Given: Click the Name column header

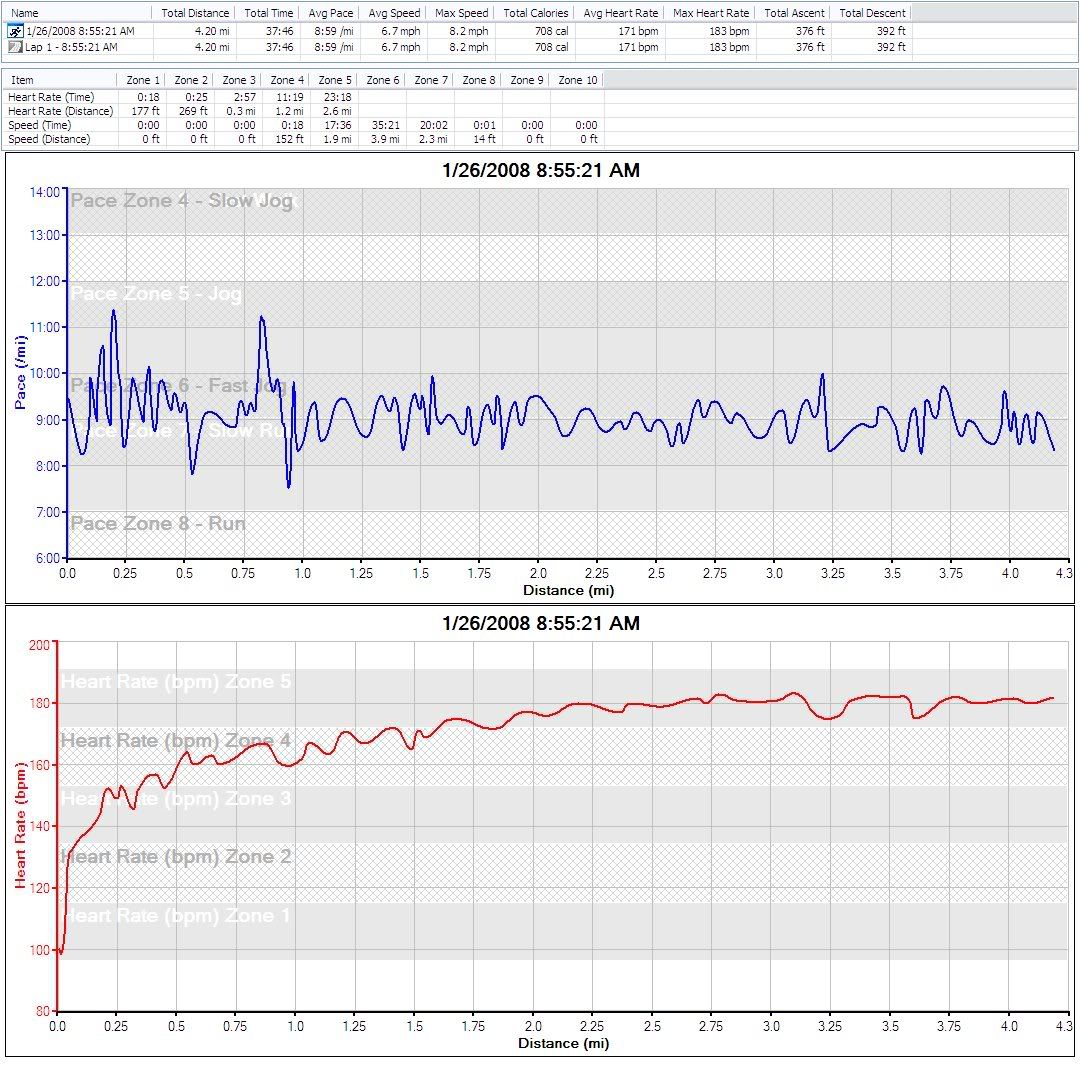Looking at the screenshot, I should coord(25,13).
